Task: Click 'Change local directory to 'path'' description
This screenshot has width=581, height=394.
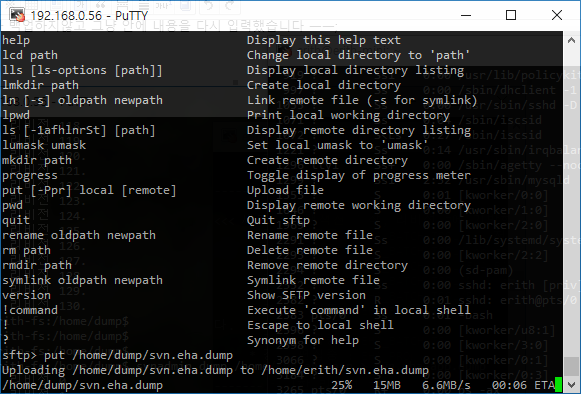Action: (x=358, y=55)
